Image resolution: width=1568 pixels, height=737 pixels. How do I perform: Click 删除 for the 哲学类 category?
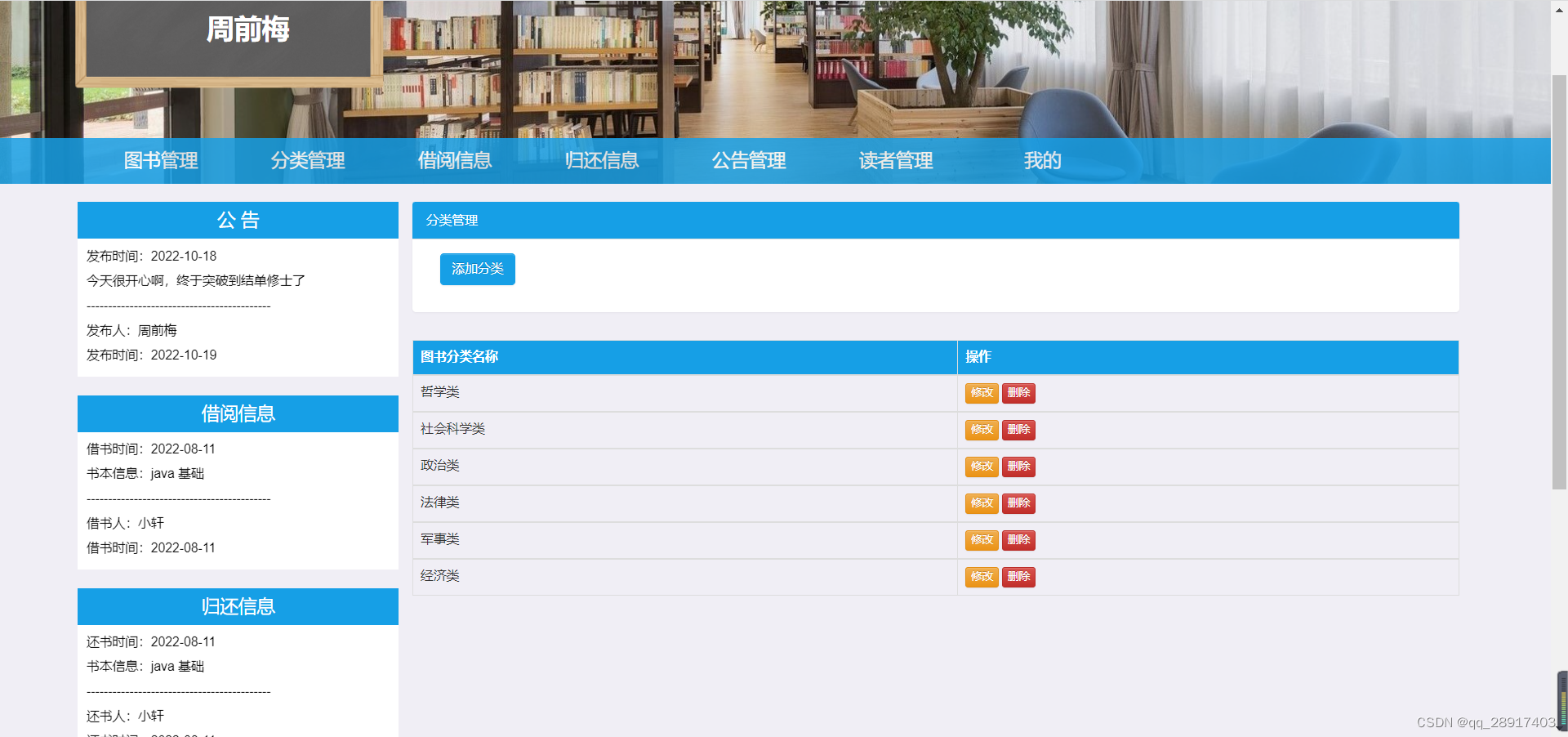(x=1018, y=393)
